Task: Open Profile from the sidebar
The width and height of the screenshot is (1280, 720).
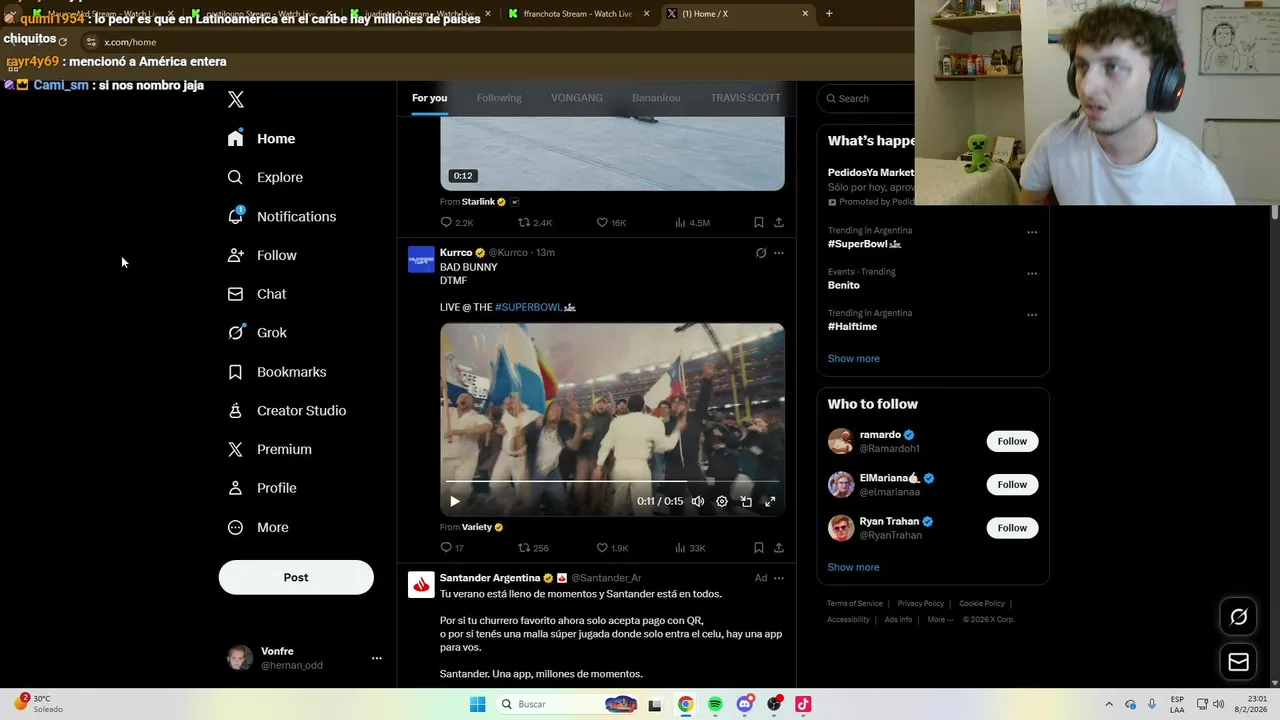Action: click(x=262, y=488)
